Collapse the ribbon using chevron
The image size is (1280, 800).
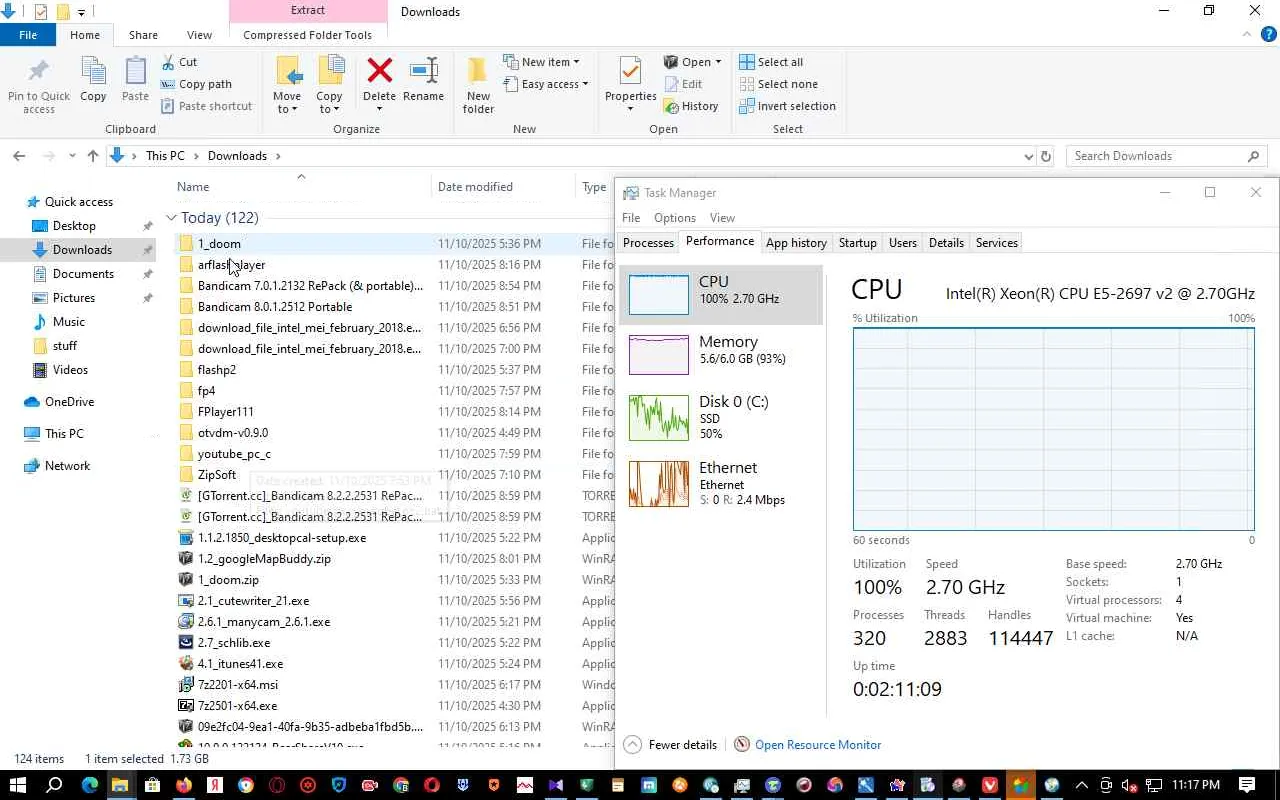[x=1246, y=35]
